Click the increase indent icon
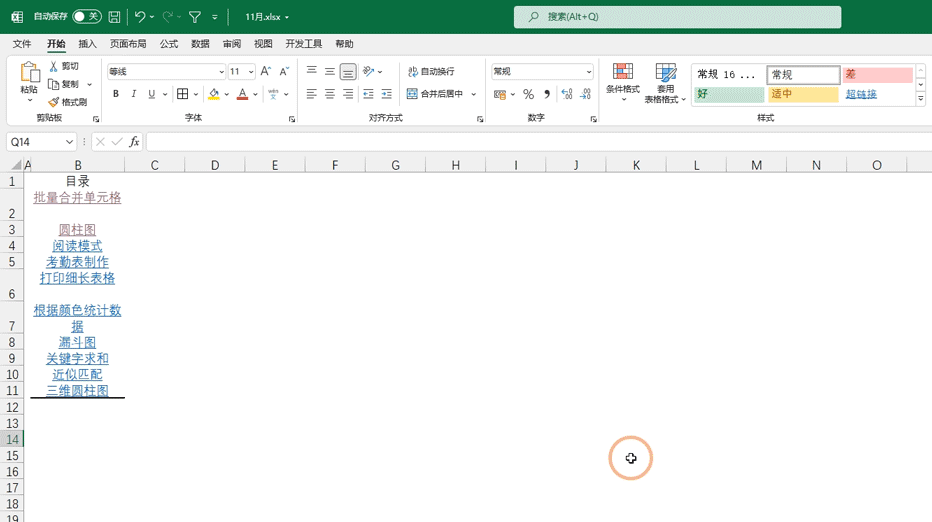 click(387, 94)
